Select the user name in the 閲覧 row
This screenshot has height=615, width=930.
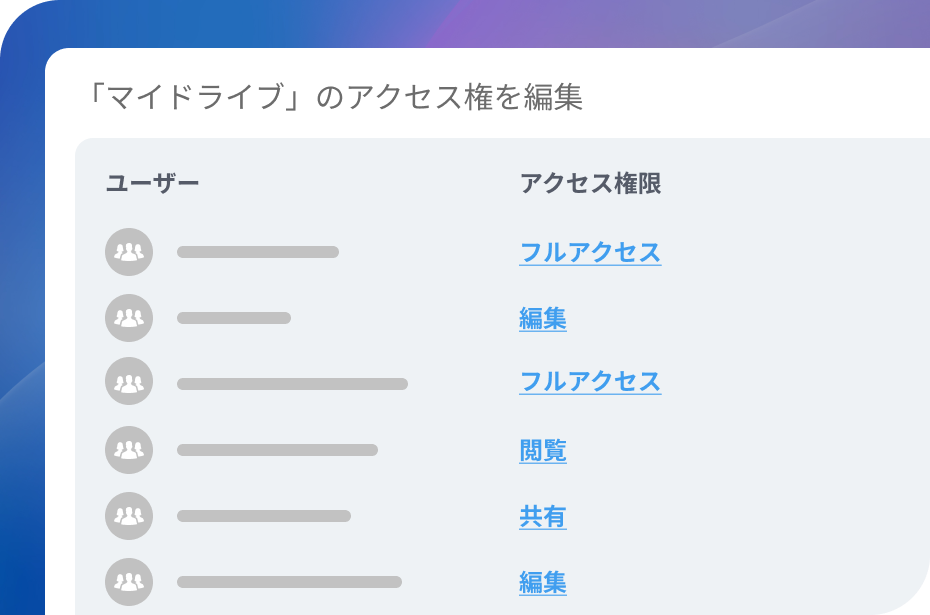277,450
